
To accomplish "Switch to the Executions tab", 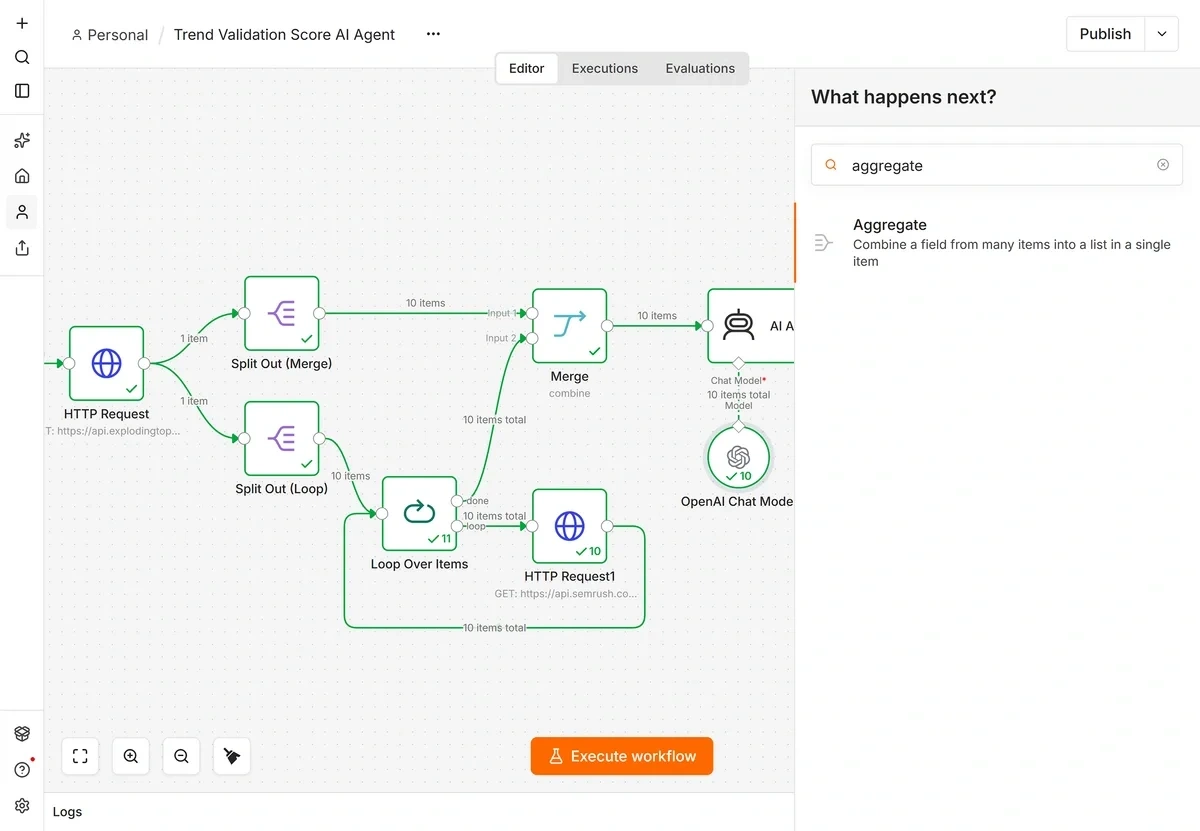I will point(604,68).
